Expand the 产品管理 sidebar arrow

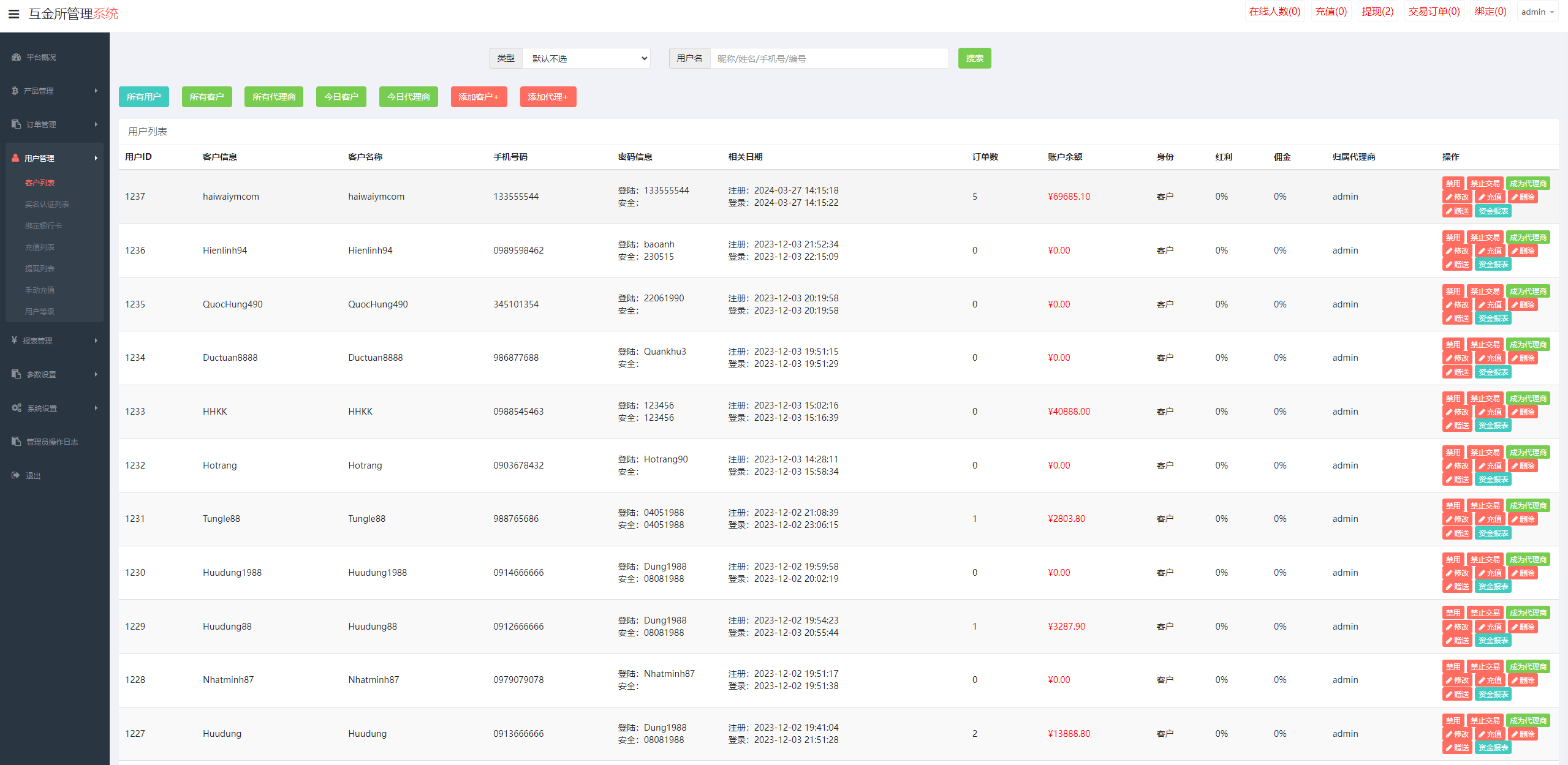tap(96, 91)
